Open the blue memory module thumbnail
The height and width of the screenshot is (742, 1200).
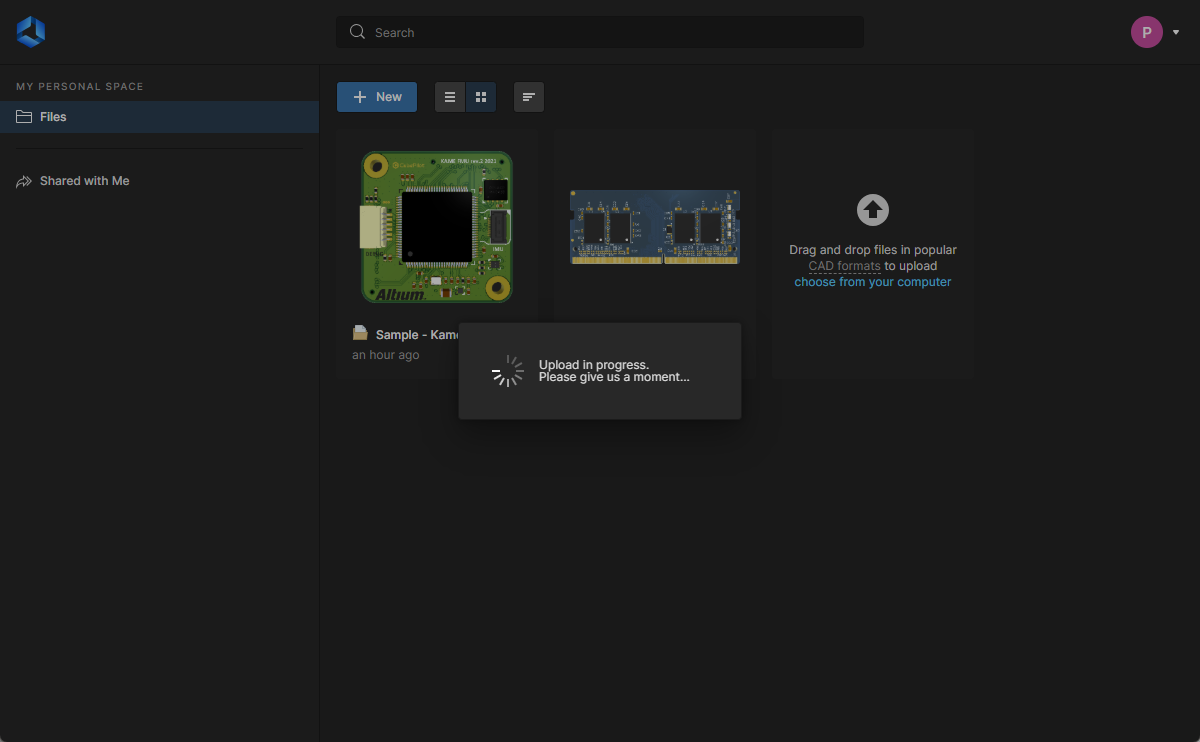pos(655,227)
